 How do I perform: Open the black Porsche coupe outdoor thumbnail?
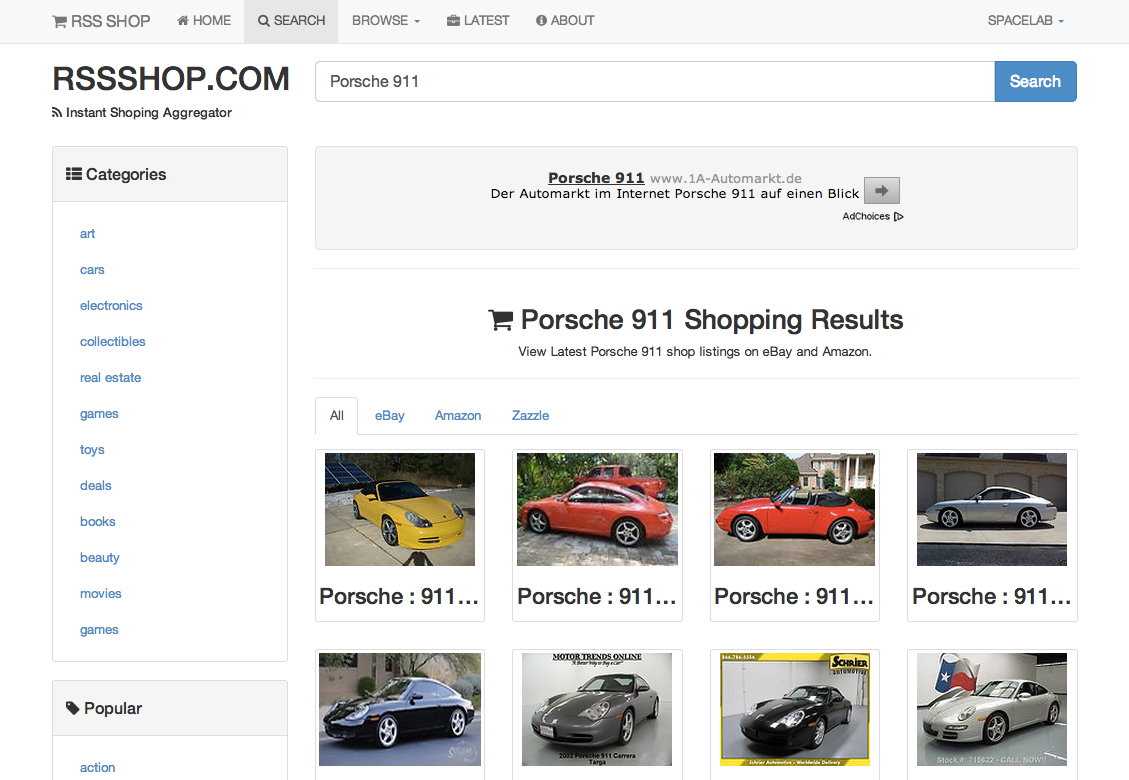pos(400,709)
